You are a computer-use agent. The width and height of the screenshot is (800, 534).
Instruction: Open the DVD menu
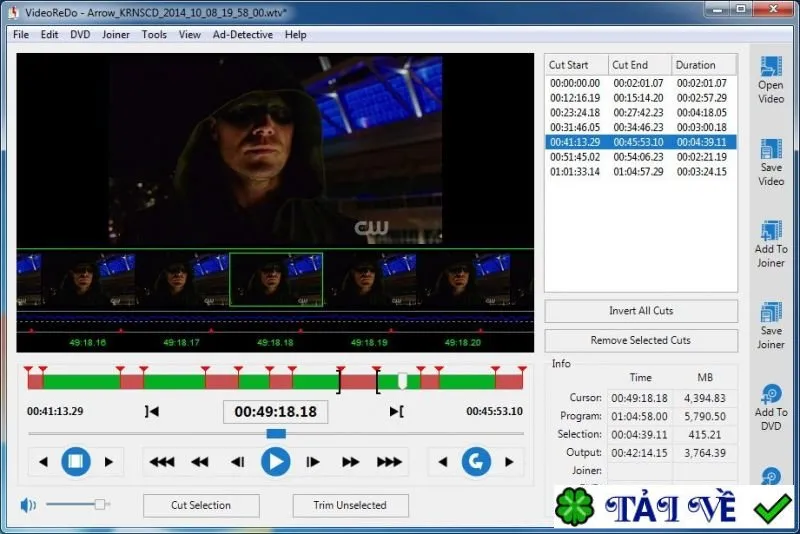pos(80,35)
